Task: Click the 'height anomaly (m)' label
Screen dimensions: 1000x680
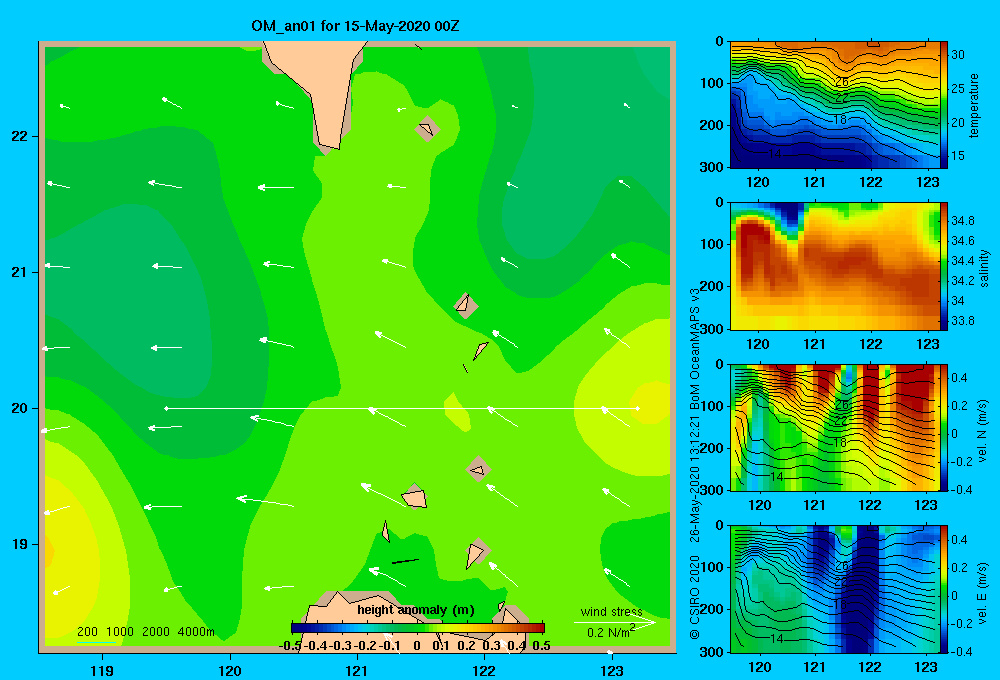Action: coord(416,610)
